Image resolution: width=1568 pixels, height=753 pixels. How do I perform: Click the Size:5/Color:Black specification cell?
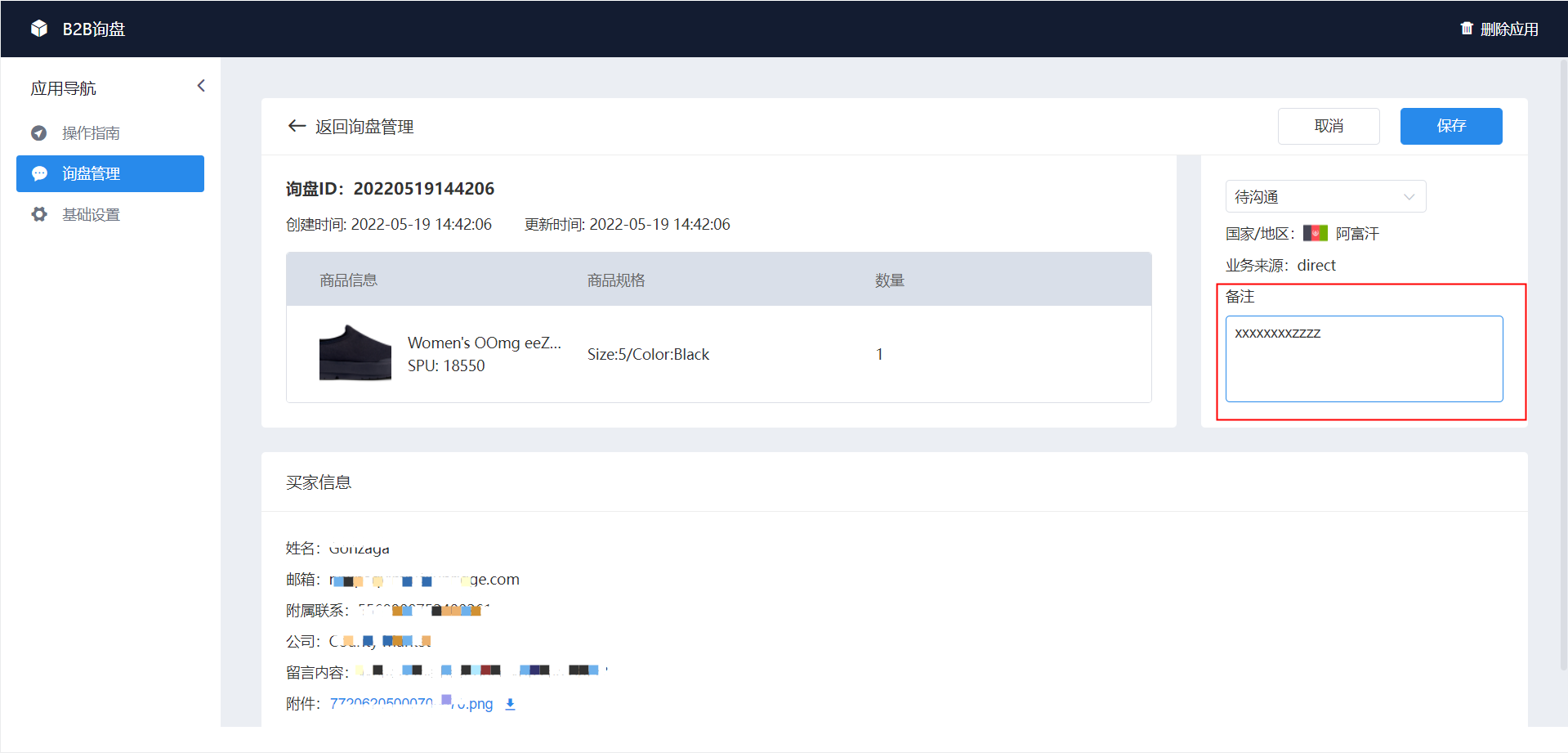(x=648, y=354)
